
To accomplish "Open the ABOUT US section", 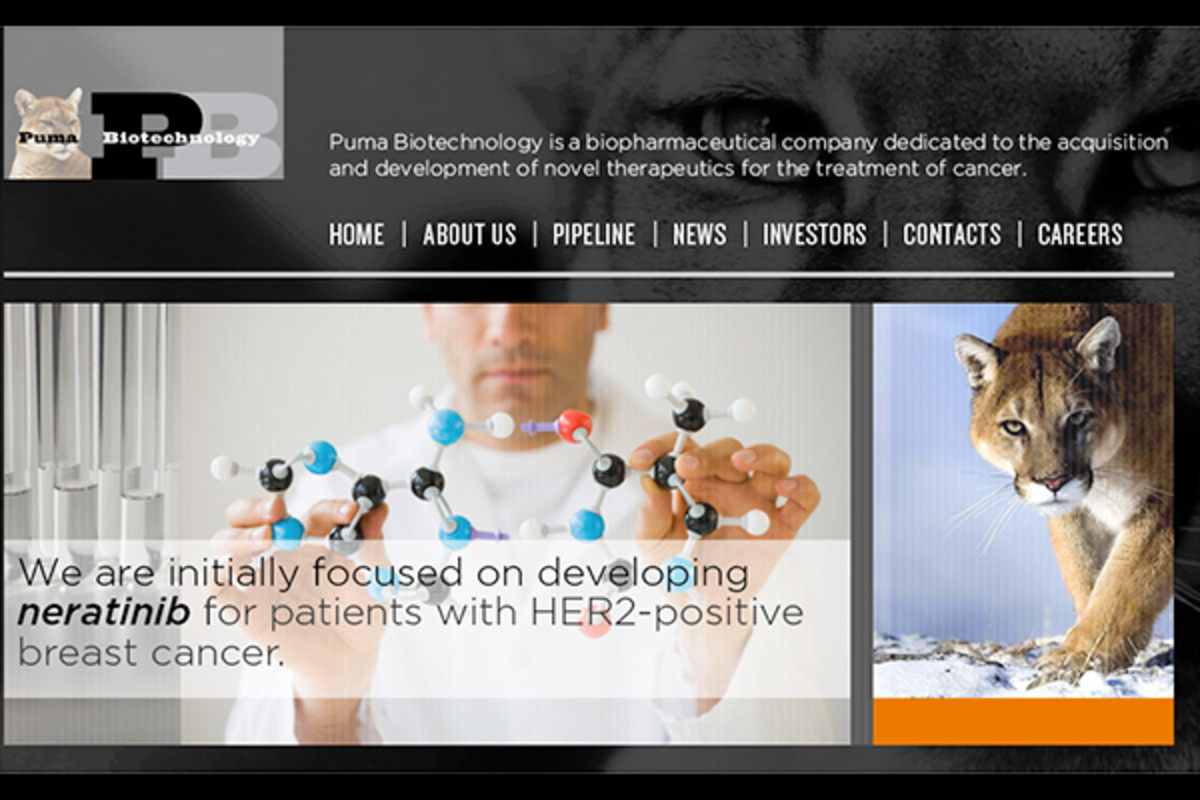I will [469, 234].
